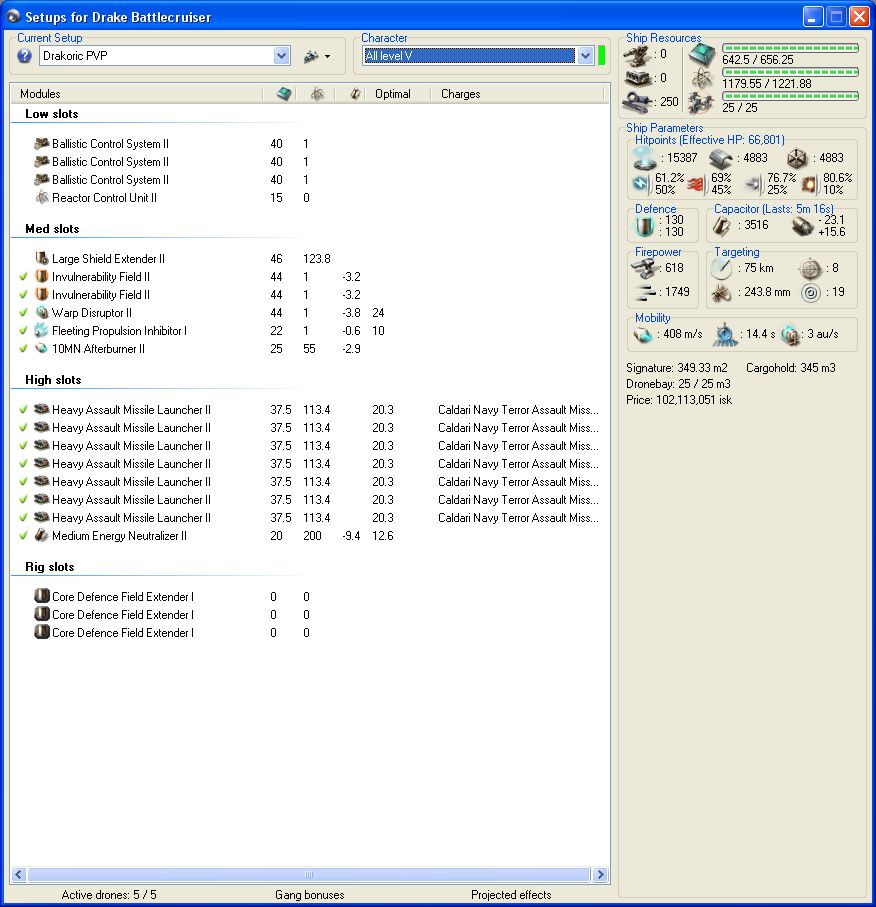Collapse the Rig slots group
The width and height of the screenshot is (876, 907).
(50, 567)
